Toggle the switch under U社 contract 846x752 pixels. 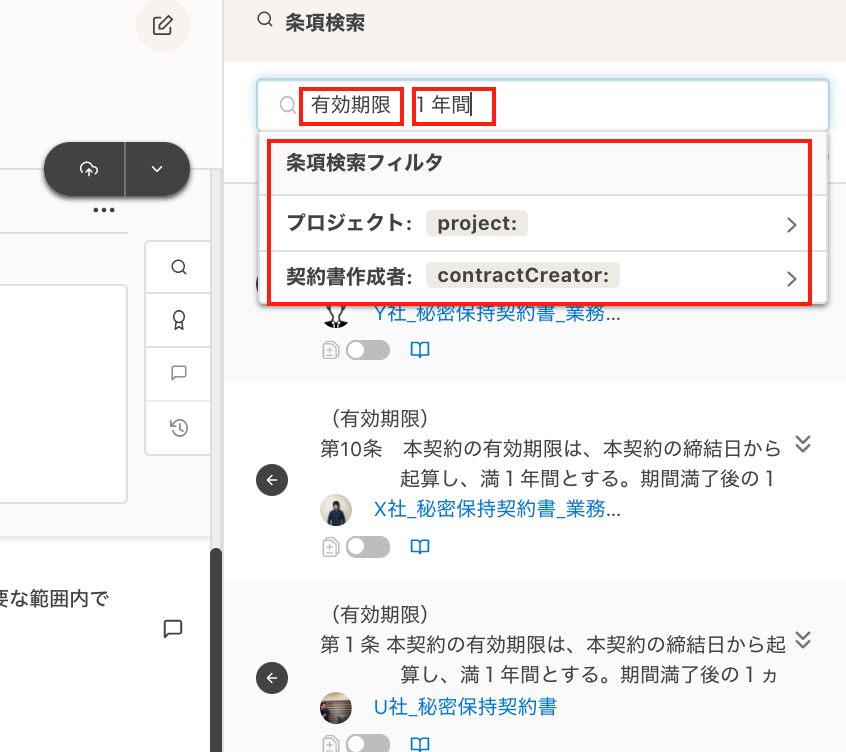367,743
